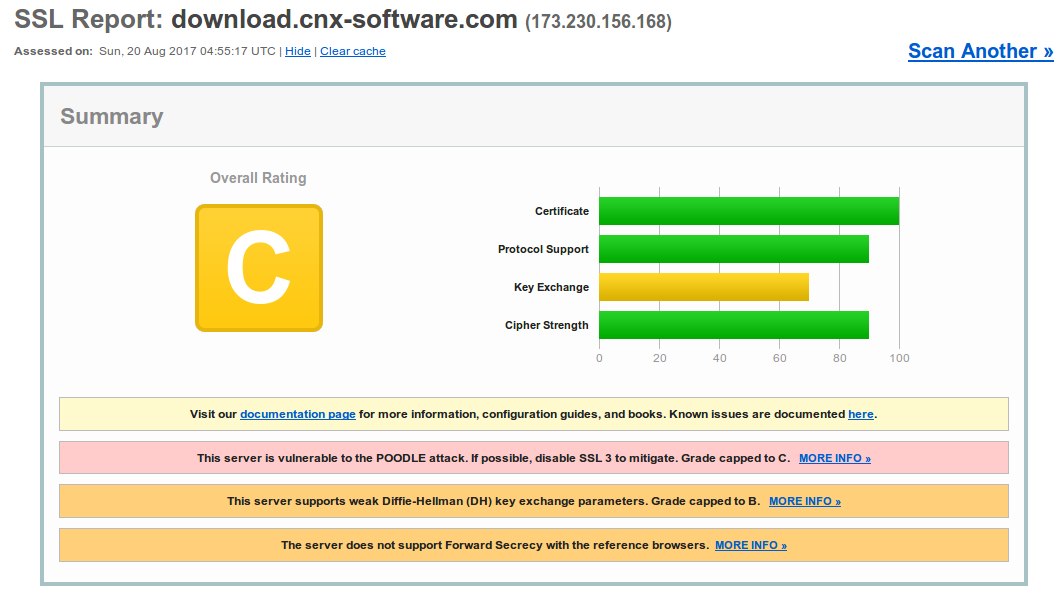Open MORE INFO for Forward Secrecy warning

pyautogui.click(x=750, y=546)
